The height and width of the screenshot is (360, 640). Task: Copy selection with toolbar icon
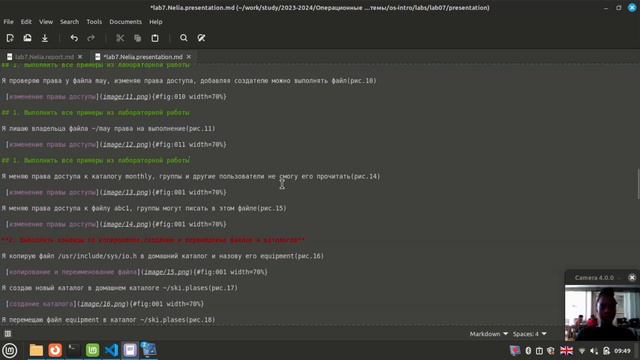coord(138,38)
